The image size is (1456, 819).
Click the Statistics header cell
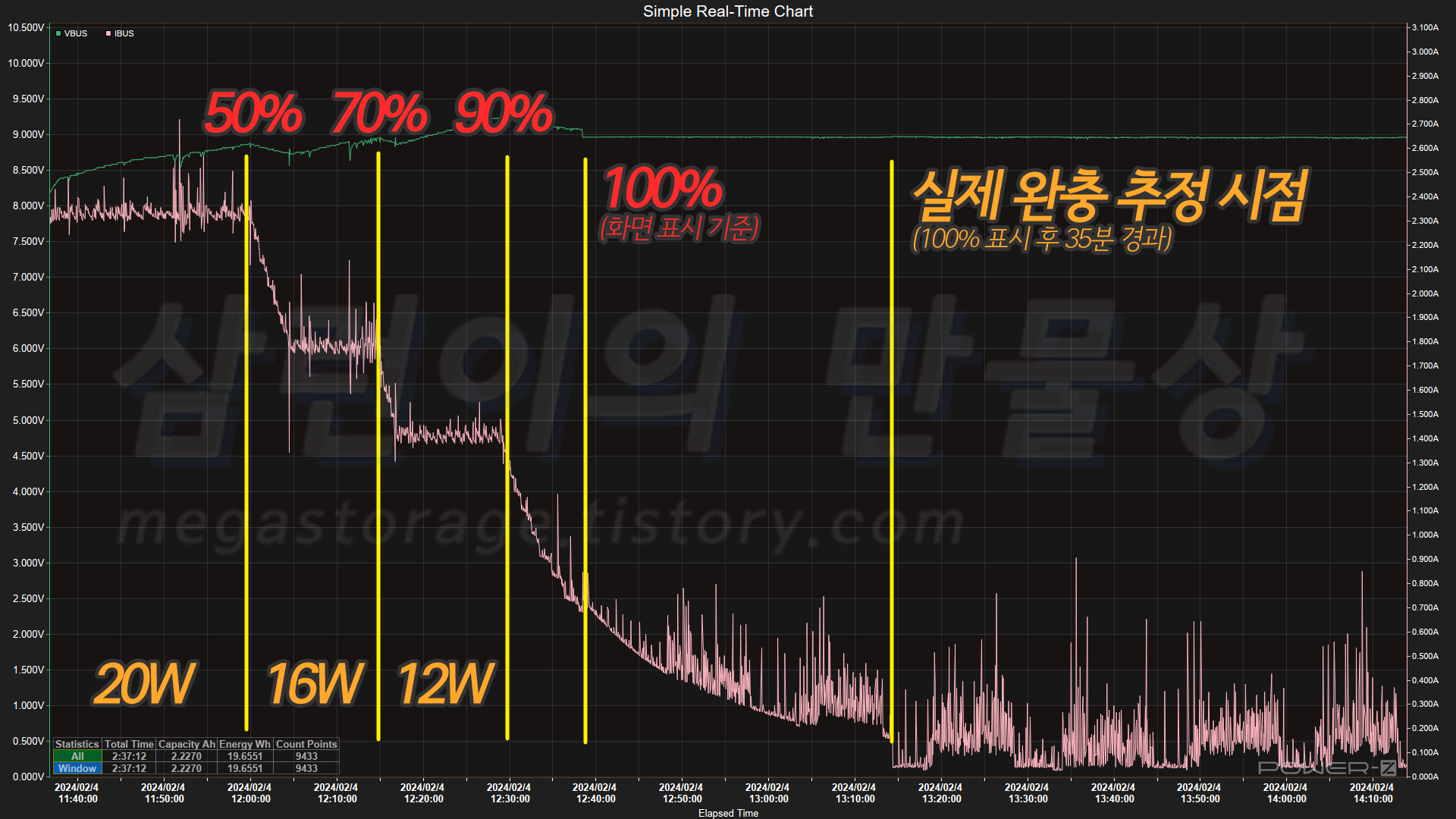[x=77, y=744]
